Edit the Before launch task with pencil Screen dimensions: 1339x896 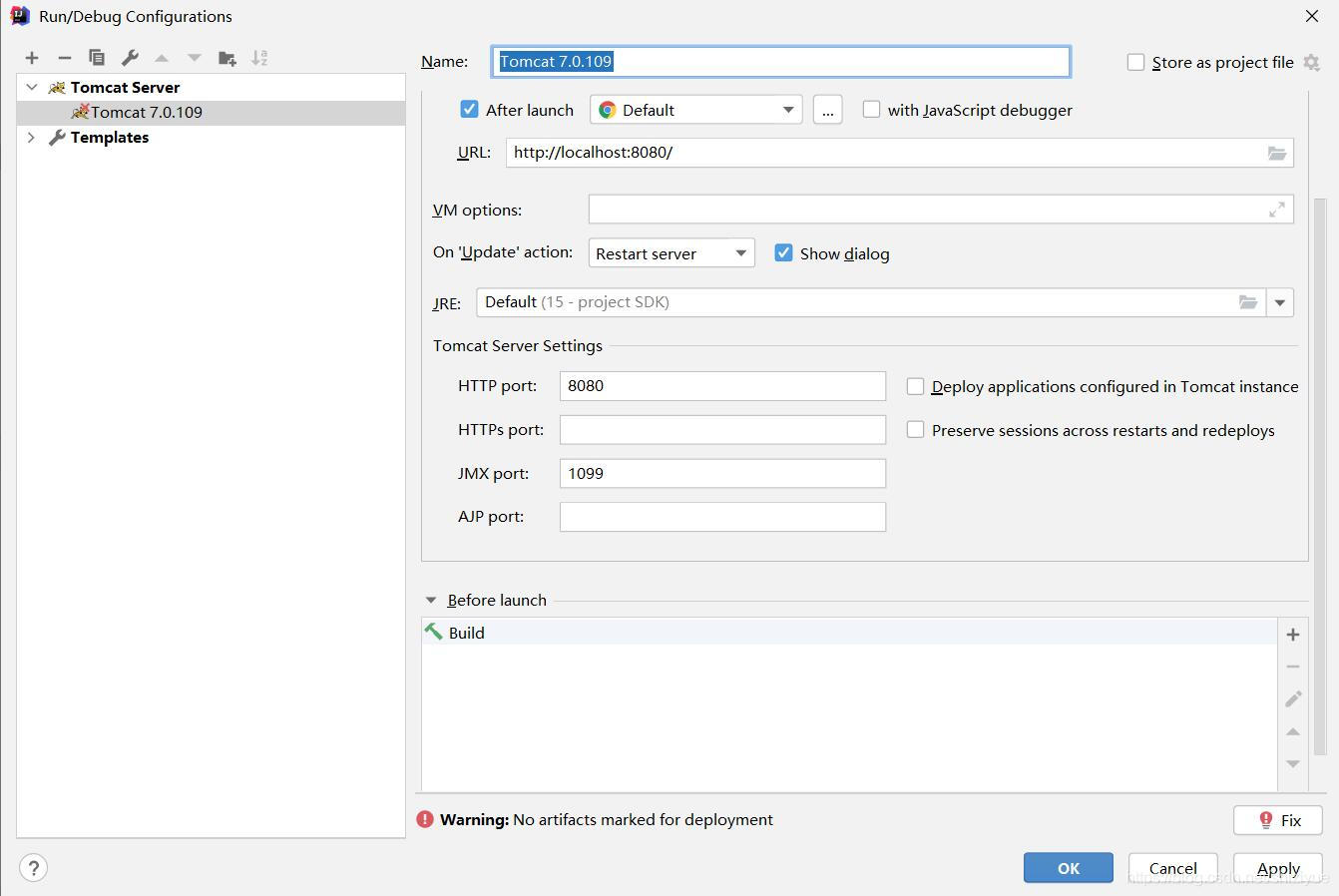point(1293,698)
